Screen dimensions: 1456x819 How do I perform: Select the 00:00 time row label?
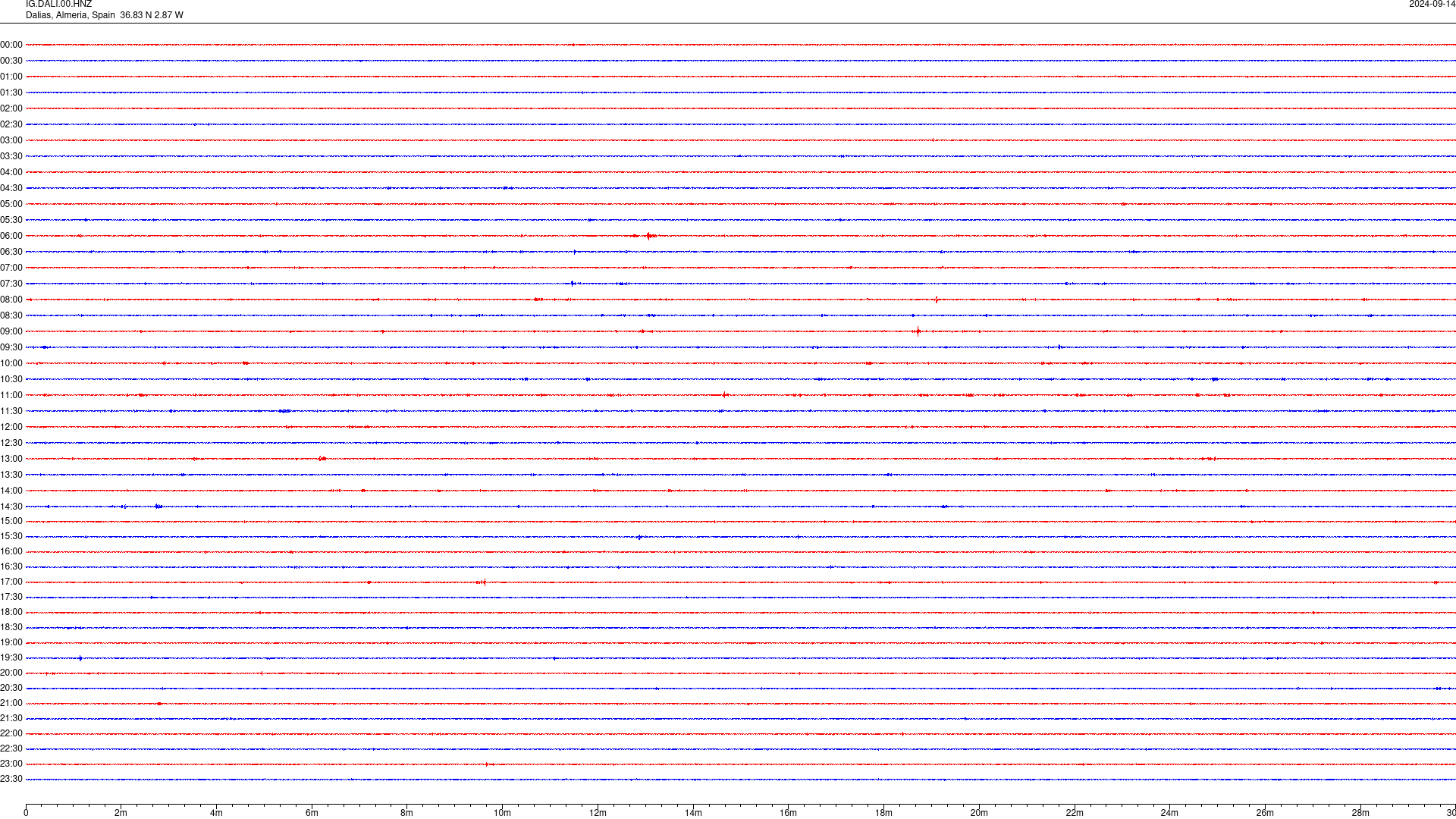11,45
